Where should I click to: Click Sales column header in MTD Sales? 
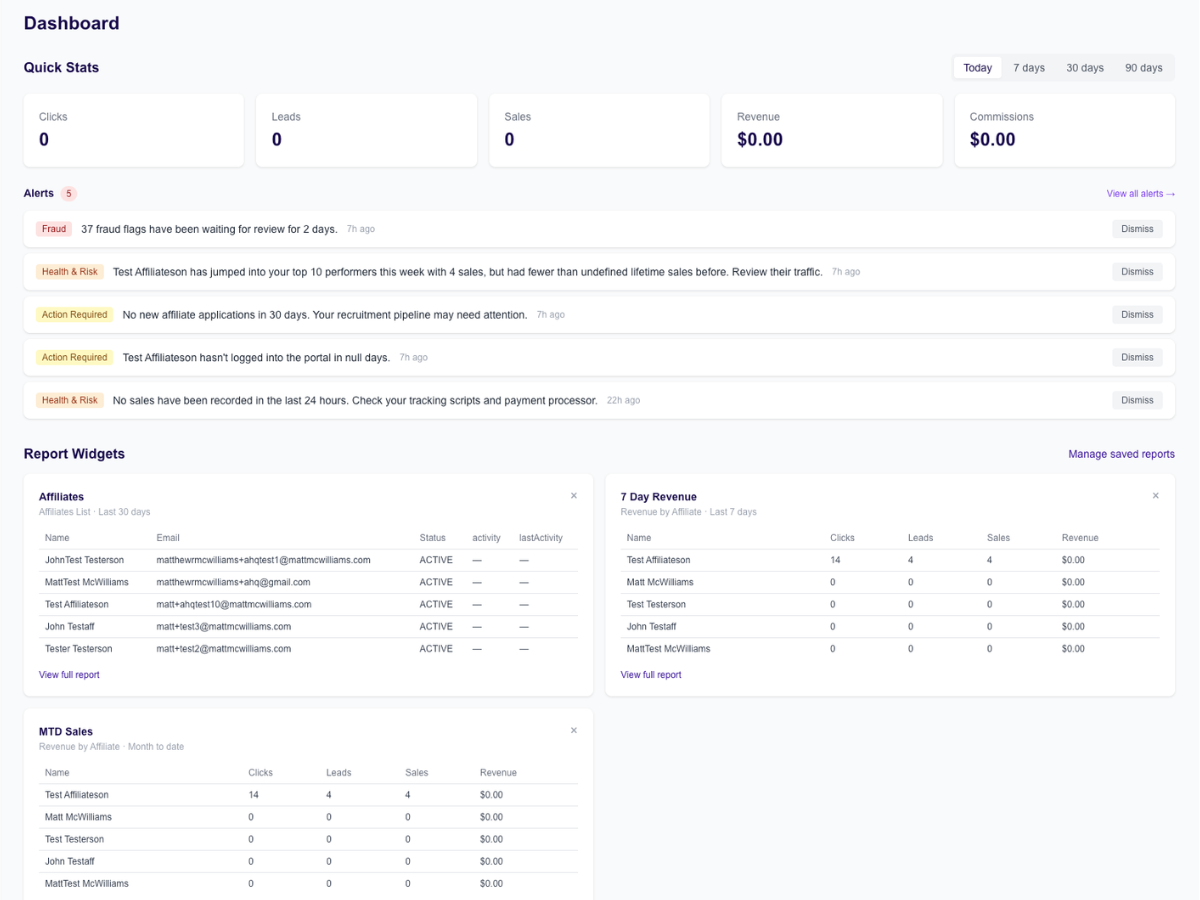(417, 773)
